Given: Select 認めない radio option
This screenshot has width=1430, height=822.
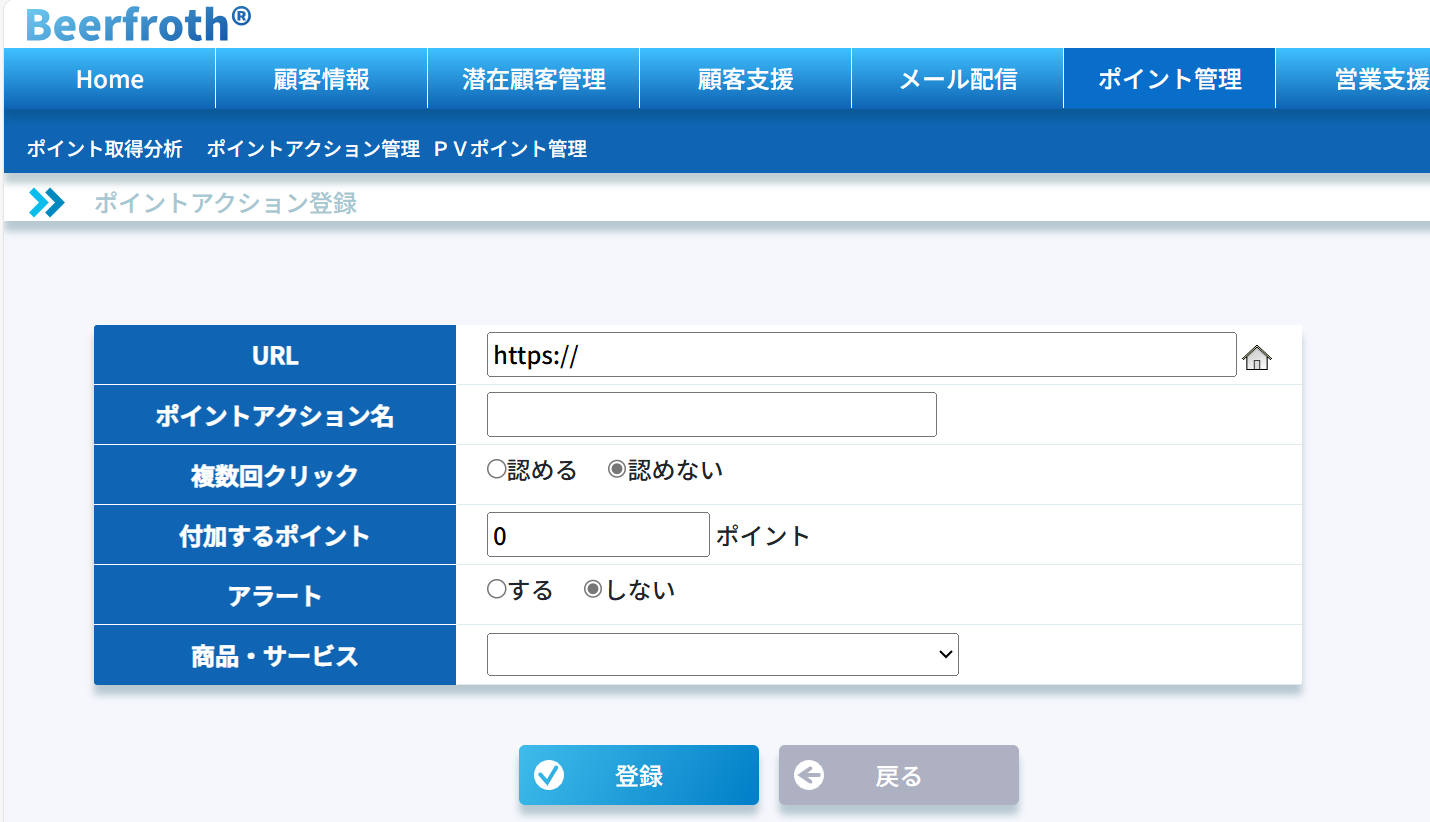Looking at the screenshot, I should pos(617,470).
